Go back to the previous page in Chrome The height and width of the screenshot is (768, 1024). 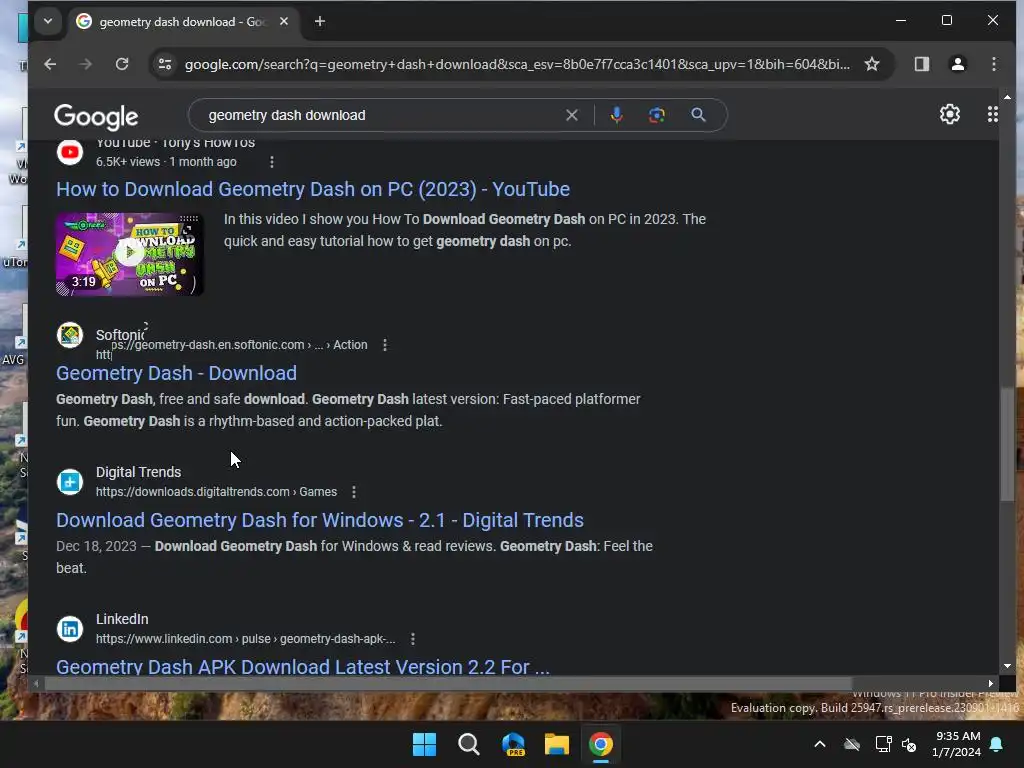[50, 64]
